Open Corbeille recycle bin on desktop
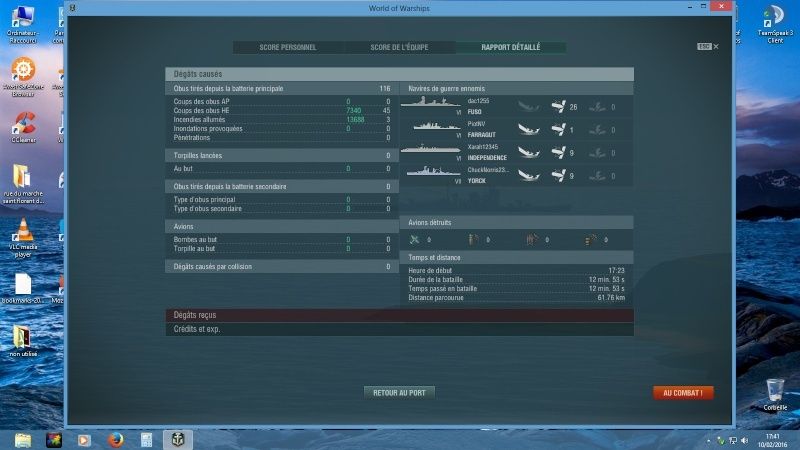The image size is (800, 450). (x=775, y=394)
